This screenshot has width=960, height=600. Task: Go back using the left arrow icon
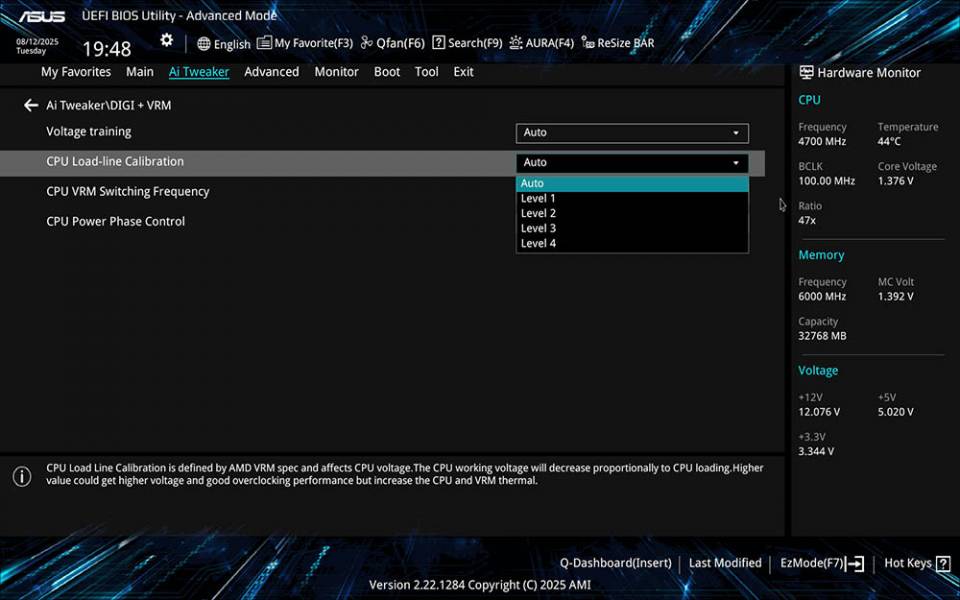pyautogui.click(x=30, y=105)
